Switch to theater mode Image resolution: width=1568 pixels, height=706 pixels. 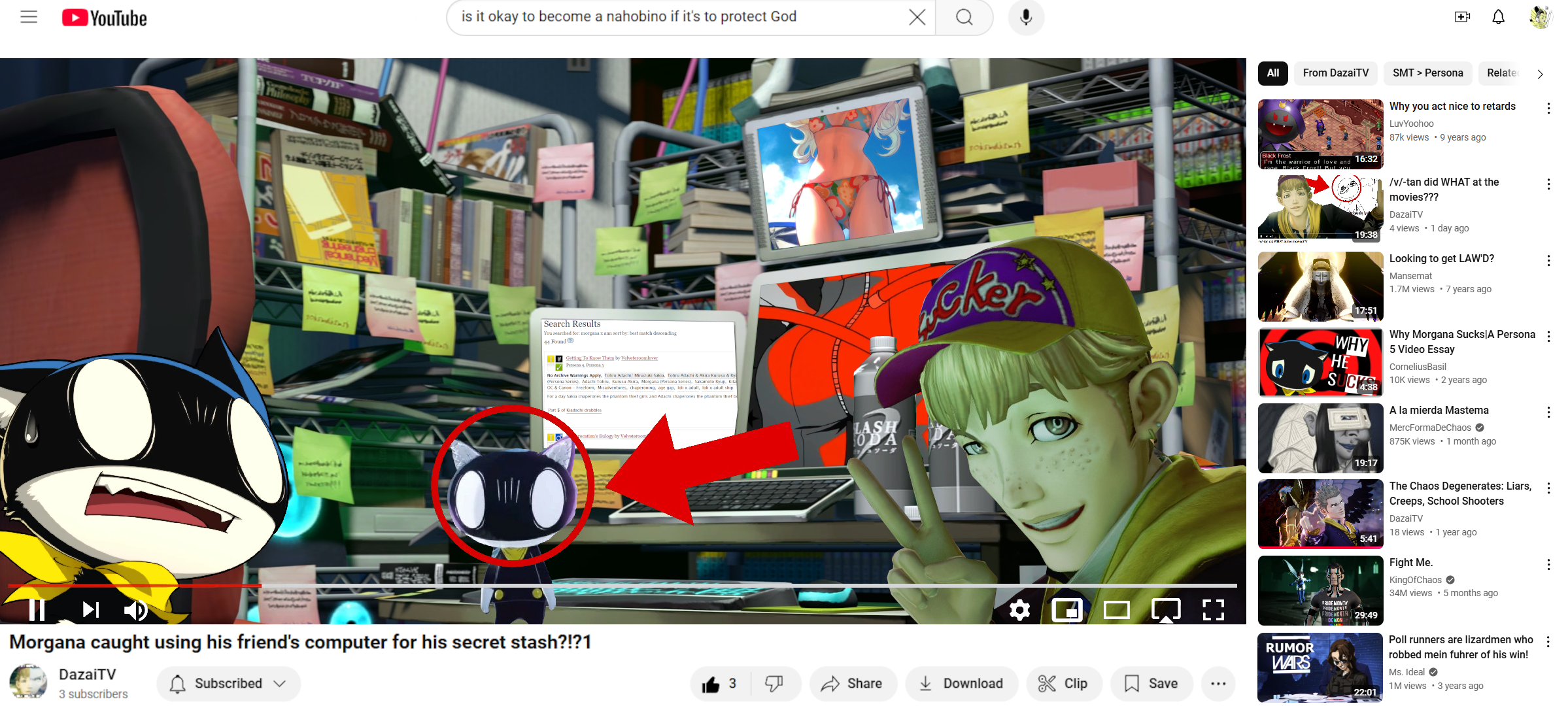pos(1116,610)
